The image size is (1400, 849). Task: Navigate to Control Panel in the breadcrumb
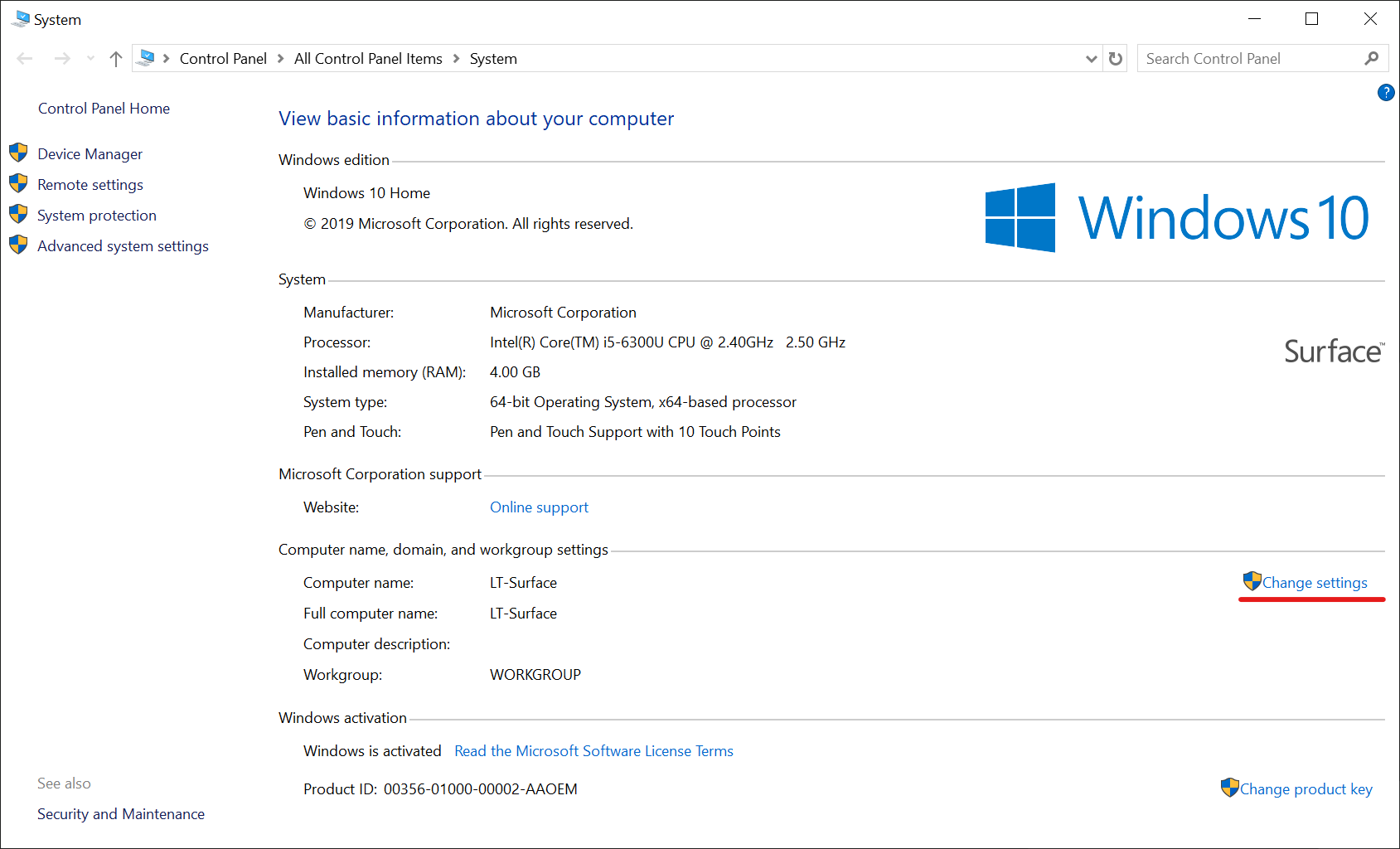[x=222, y=58]
